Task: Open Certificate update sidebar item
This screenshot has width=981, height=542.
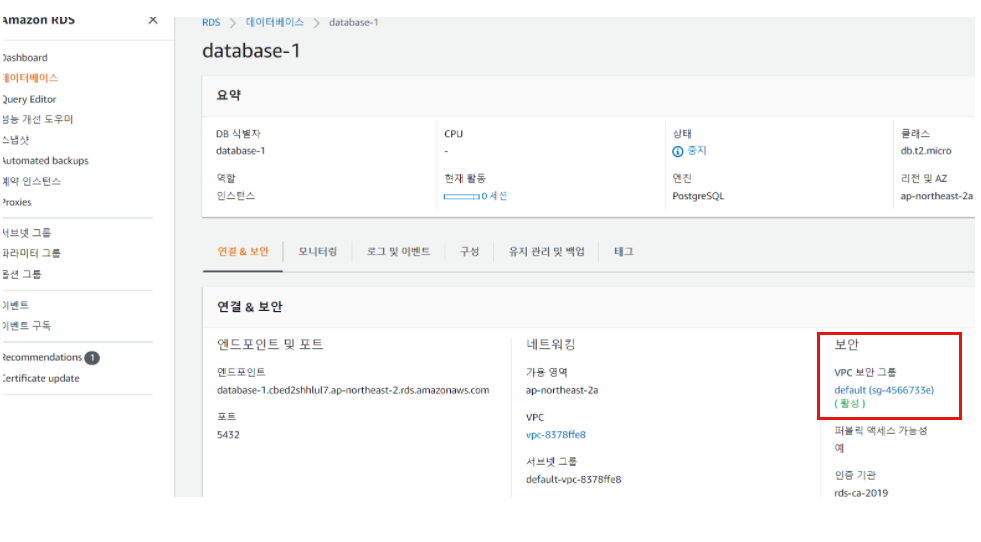Action: click(41, 378)
